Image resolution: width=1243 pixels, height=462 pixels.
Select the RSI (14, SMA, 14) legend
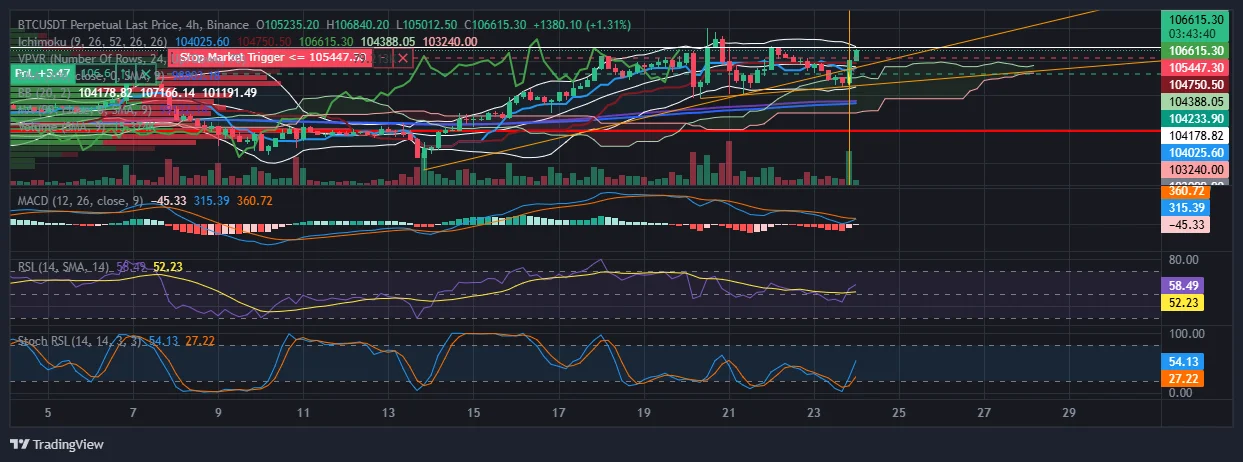pos(63,267)
